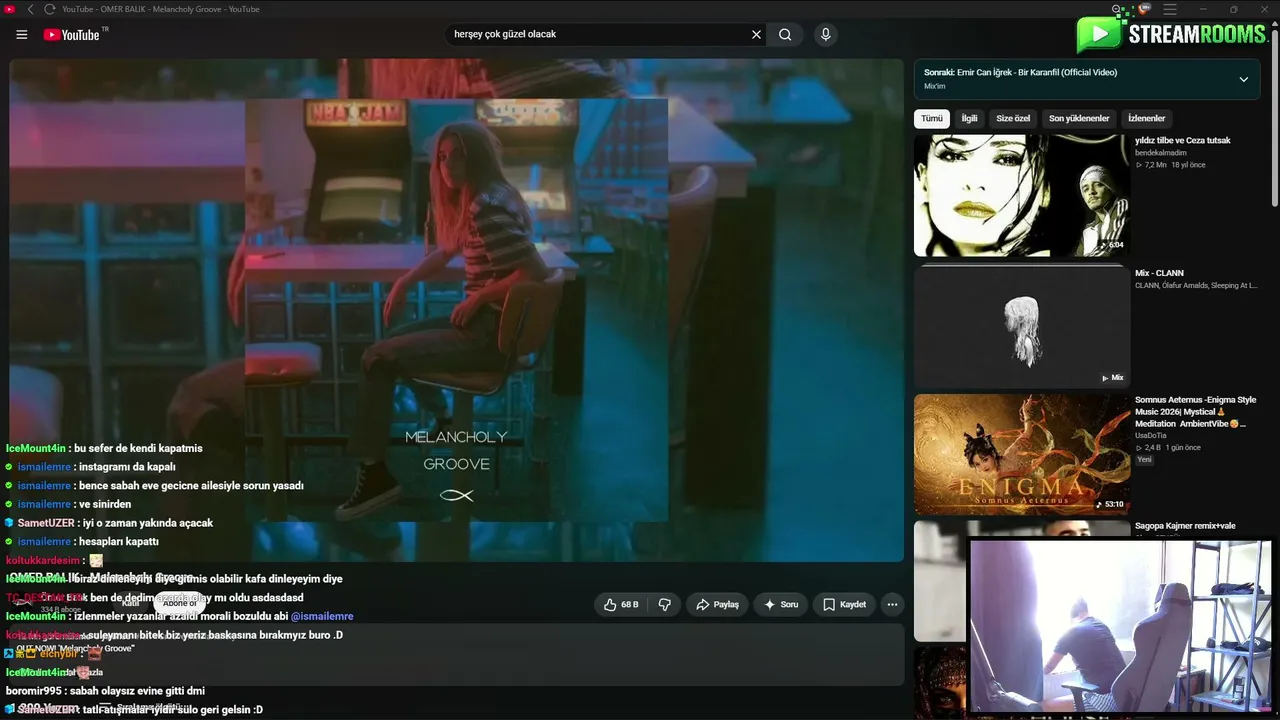Run search with magnifier button
Image resolution: width=1280 pixels, height=720 pixels.
786,34
